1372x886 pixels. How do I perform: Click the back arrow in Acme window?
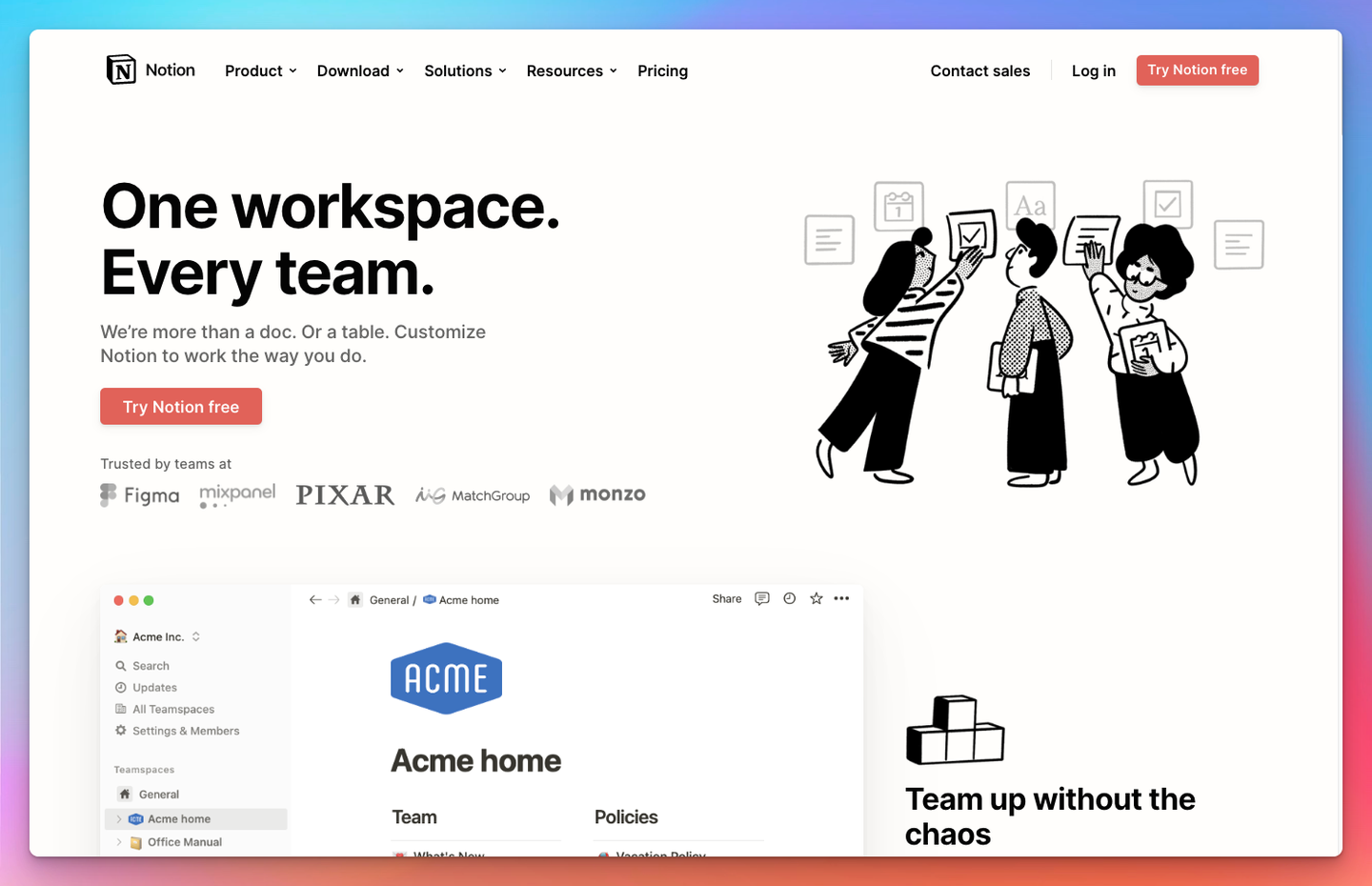pyautogui.click(x=315, y=600)
